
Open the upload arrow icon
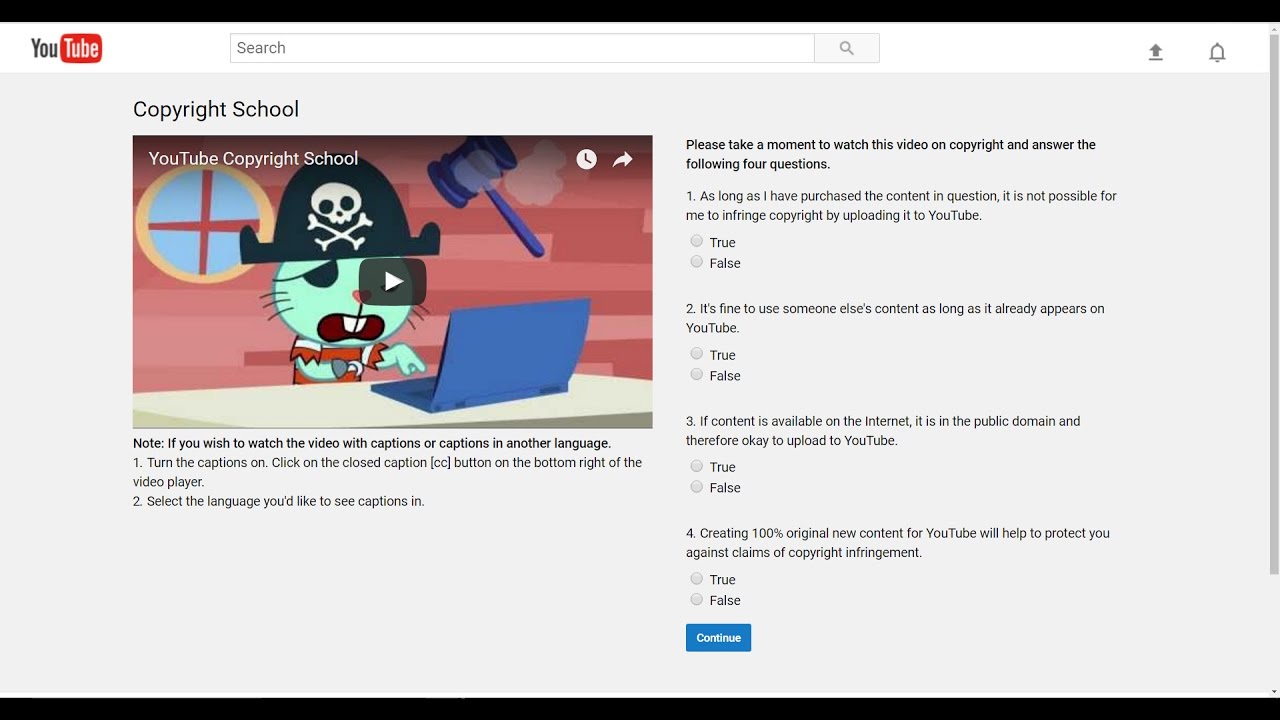pyautogui.click(x=1156, y=52)
